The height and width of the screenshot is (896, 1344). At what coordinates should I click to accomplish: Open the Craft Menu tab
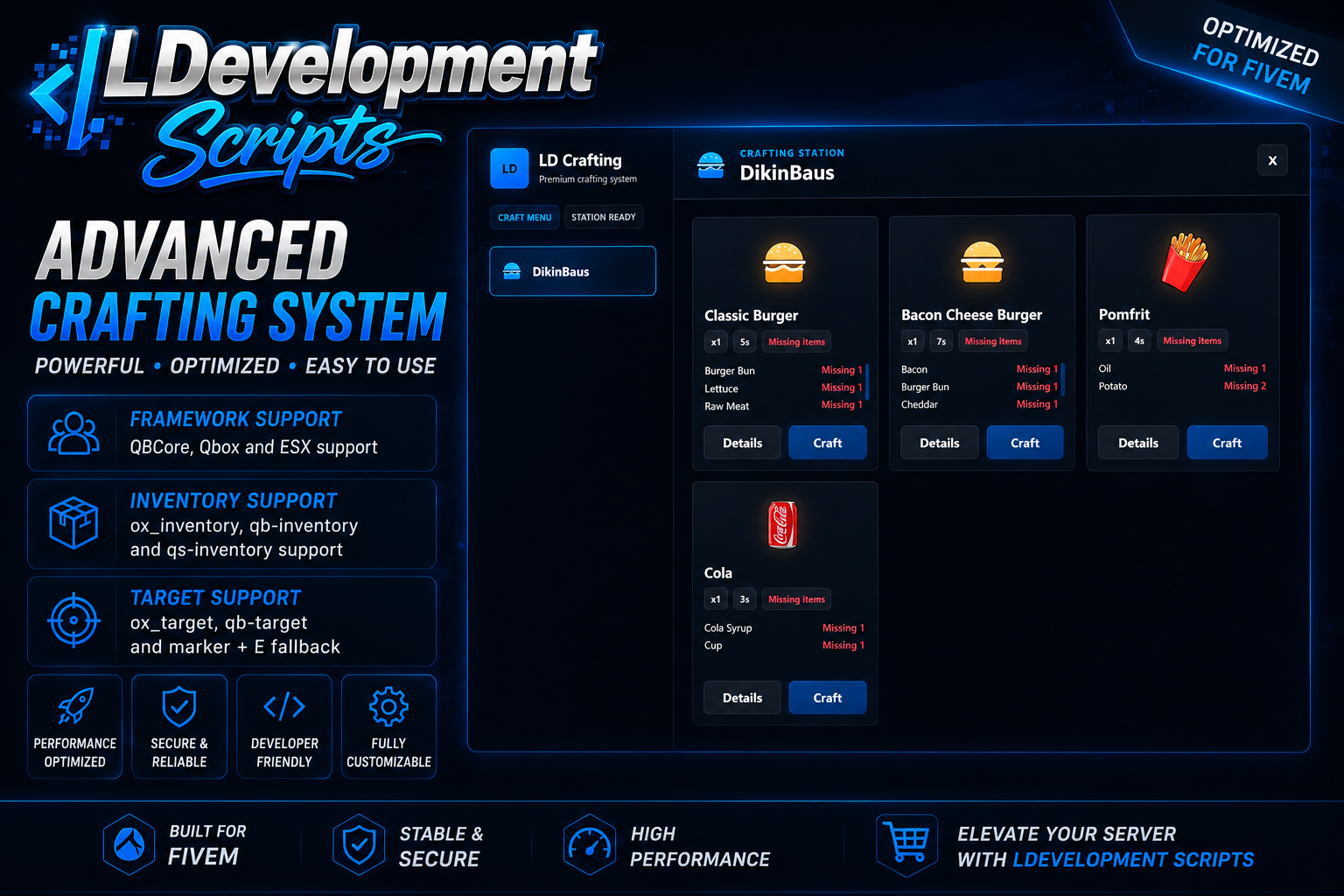(524, 217)
